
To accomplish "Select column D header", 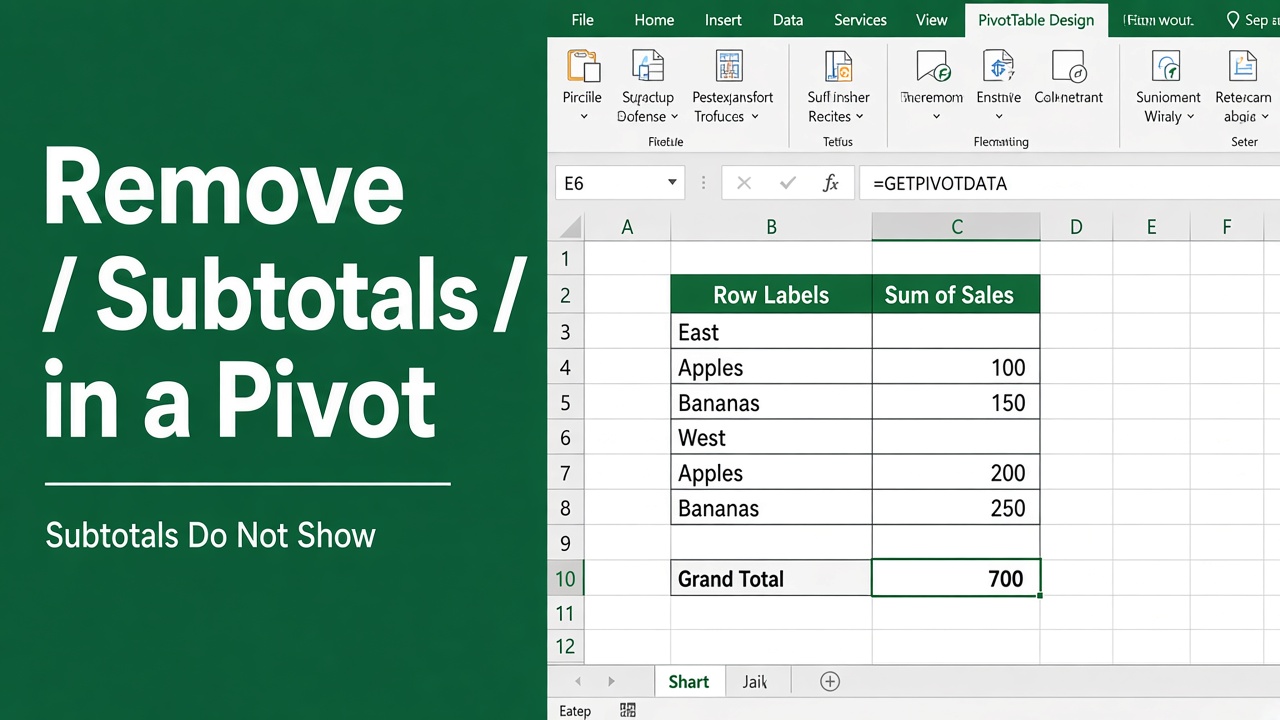I will click(1076, 227).
